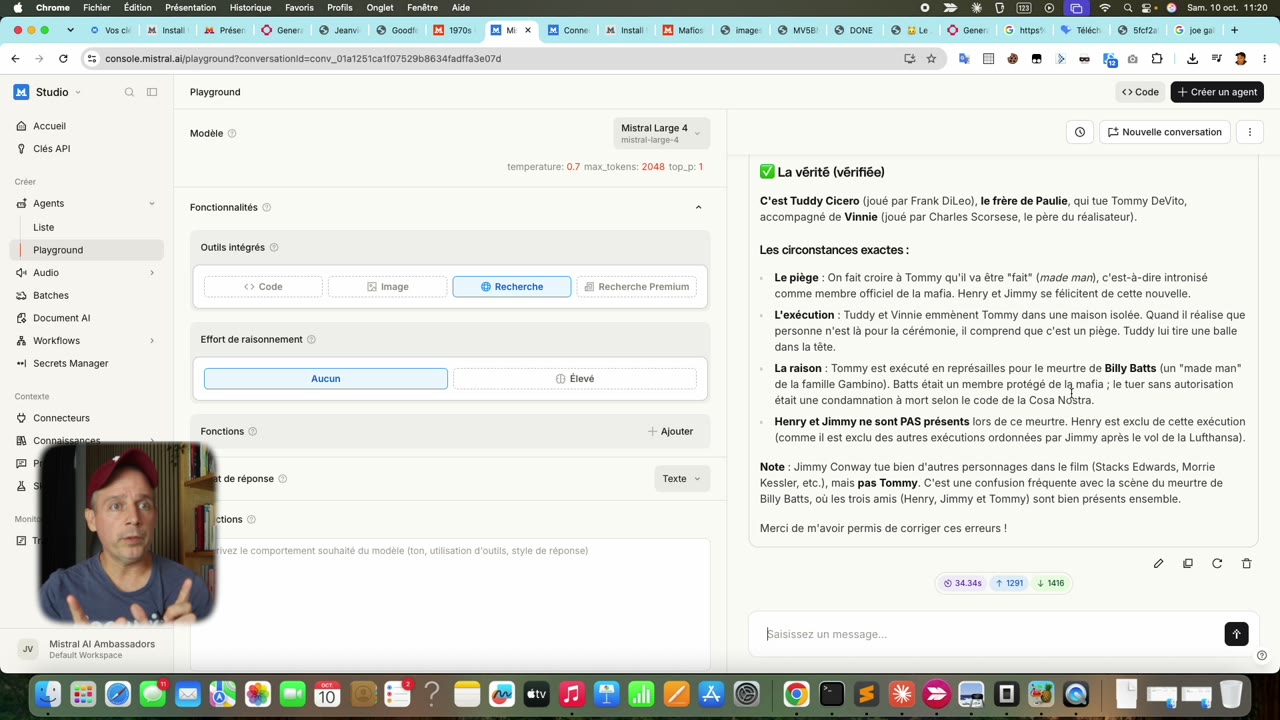Expand the Audio sidebar item

coord(152,273)
